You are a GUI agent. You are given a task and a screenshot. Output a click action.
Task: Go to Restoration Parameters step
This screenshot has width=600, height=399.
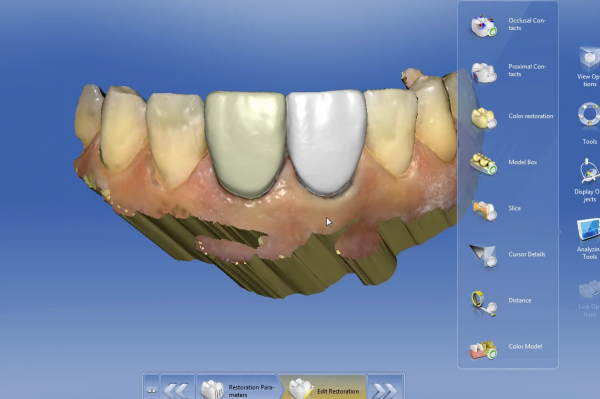coord(240,388)
